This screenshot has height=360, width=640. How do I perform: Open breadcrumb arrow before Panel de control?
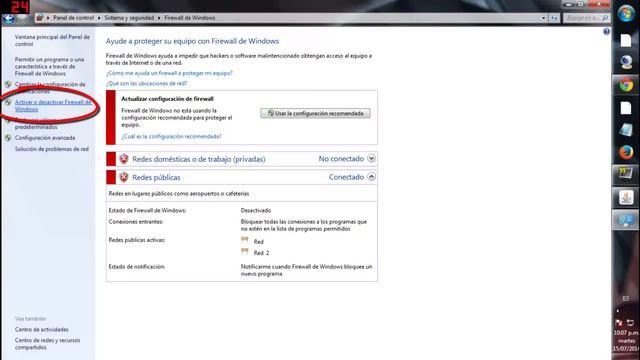point(48,18)
